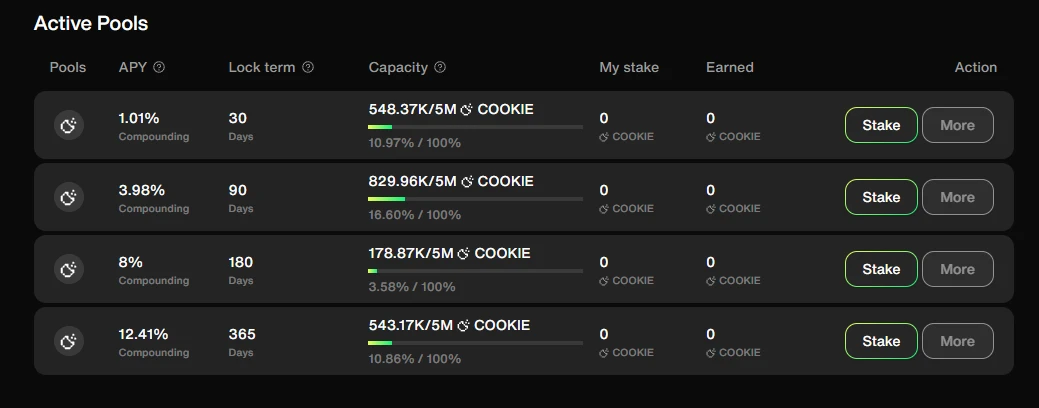Click the cookie icon of the 8% APY pool
The height and width of the screenshot is (408, 1039).
(x=68, y=269)
